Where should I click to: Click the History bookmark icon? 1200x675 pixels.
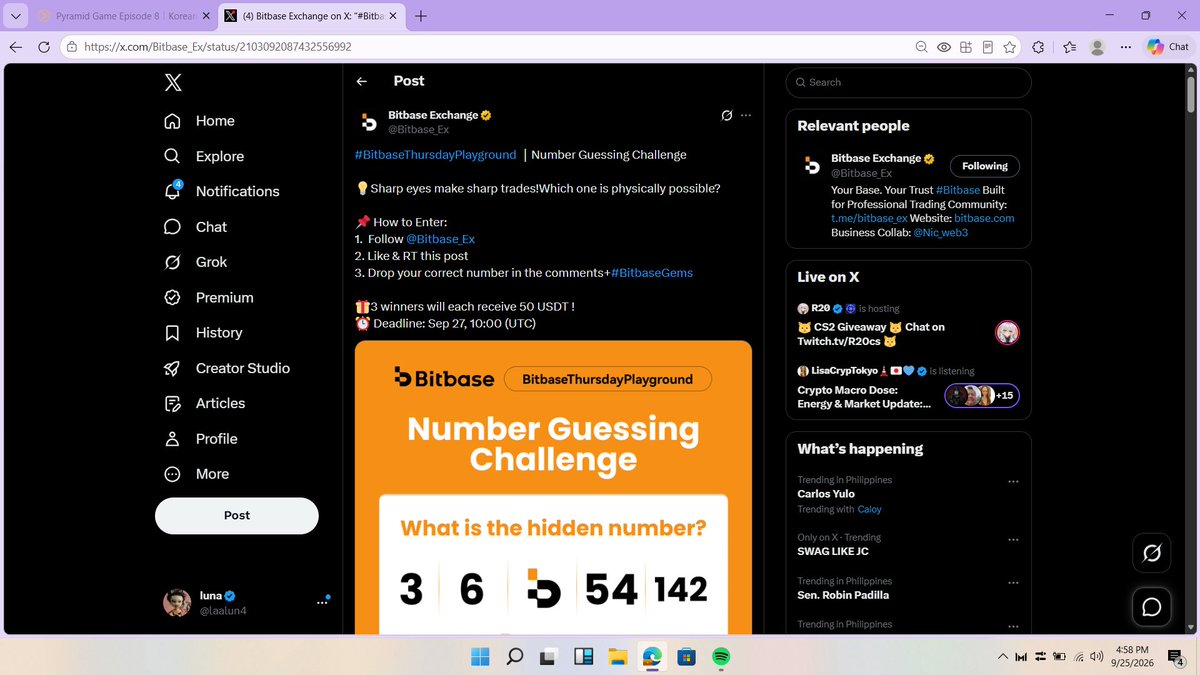(172, 333)
